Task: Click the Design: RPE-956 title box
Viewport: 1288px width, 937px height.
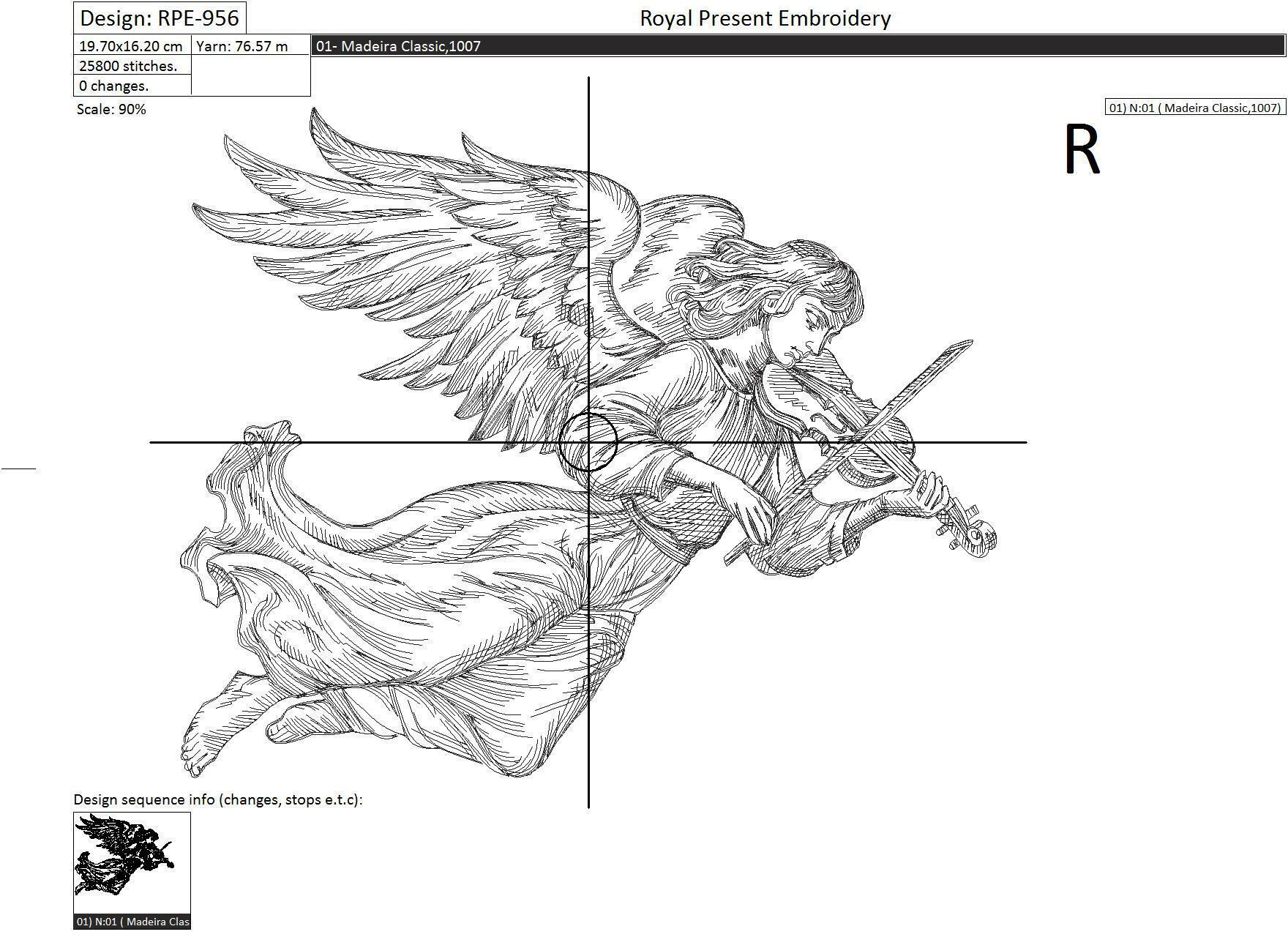Action: point(160,18)
